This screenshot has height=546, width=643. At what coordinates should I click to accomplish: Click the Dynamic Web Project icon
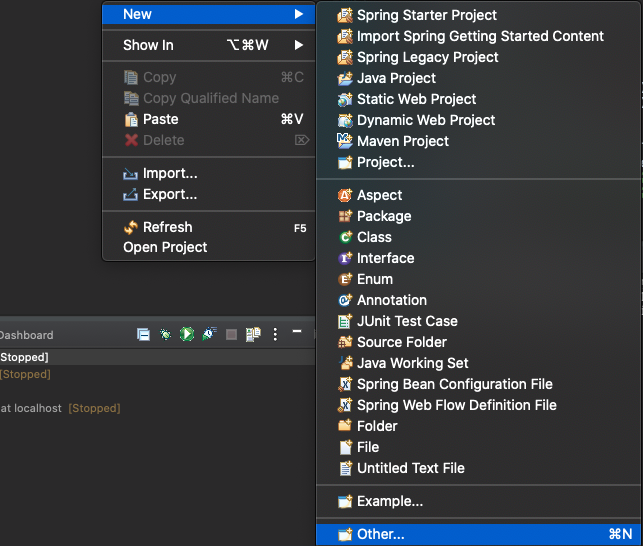[x=345, y=120]
